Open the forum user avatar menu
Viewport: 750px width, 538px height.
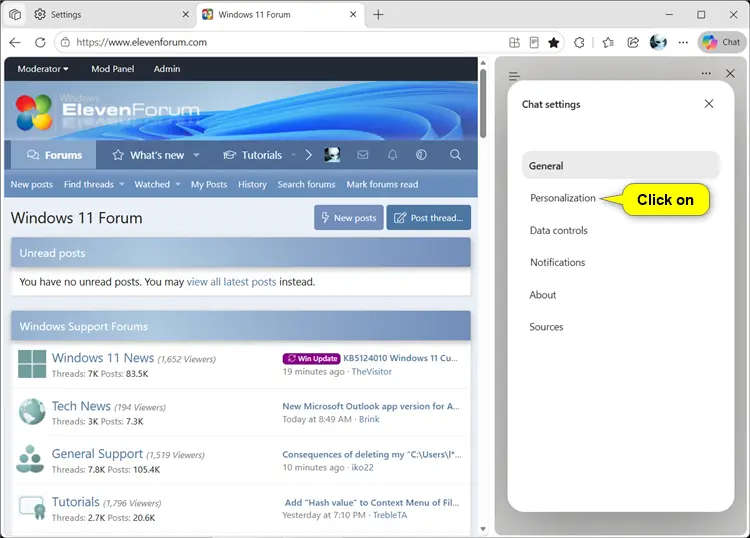pos(332,154)
